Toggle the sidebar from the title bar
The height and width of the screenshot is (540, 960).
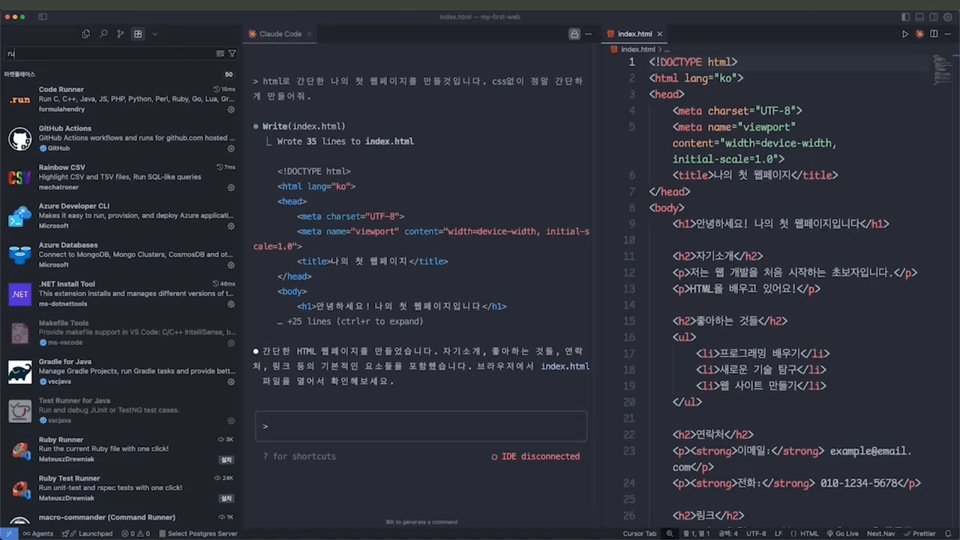point(43,17)
